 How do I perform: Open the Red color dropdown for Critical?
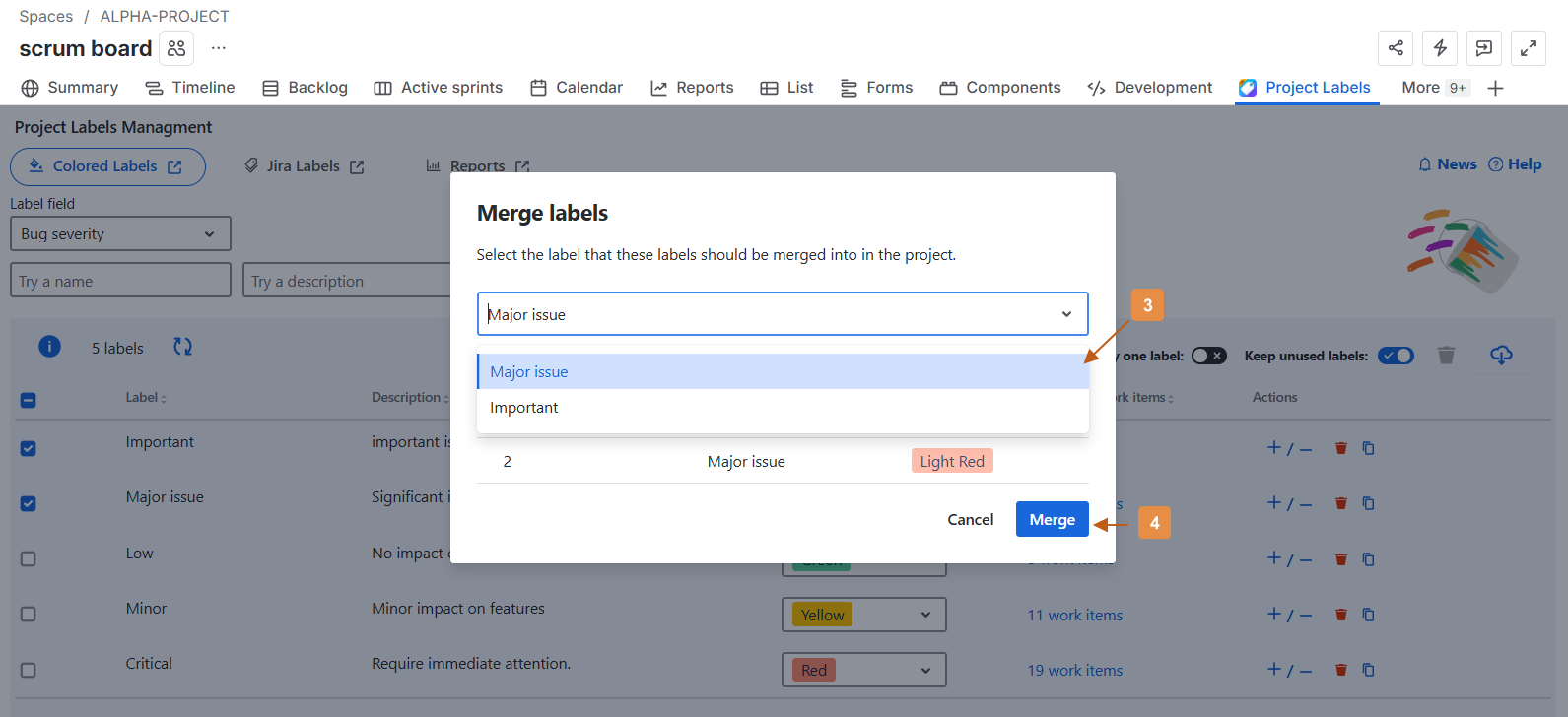864,670
